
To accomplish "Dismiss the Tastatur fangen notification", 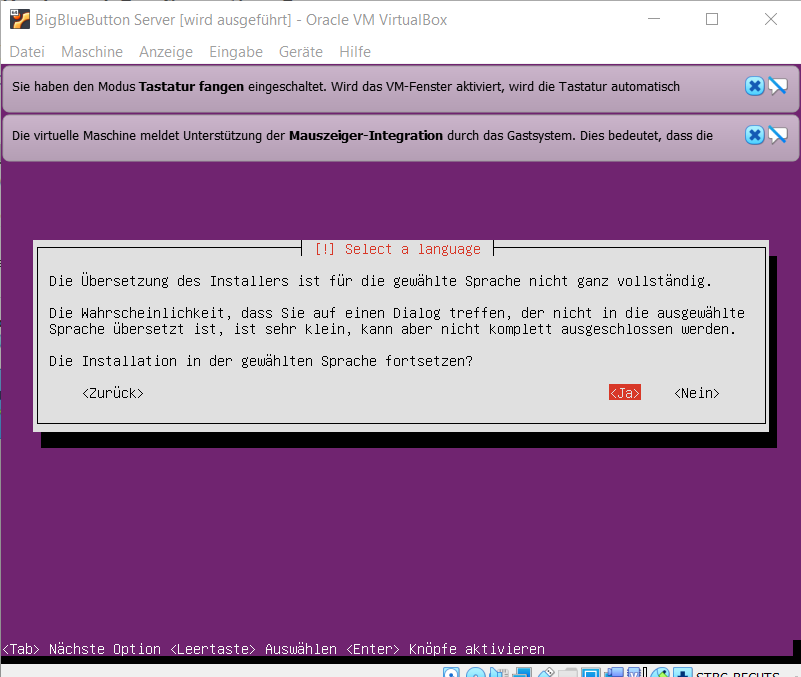I will (755, 86).
